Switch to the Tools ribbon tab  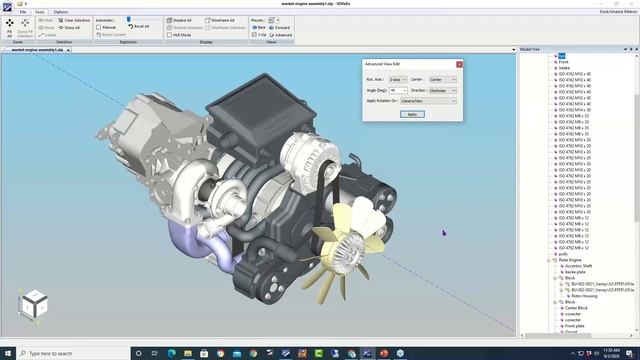40,12
